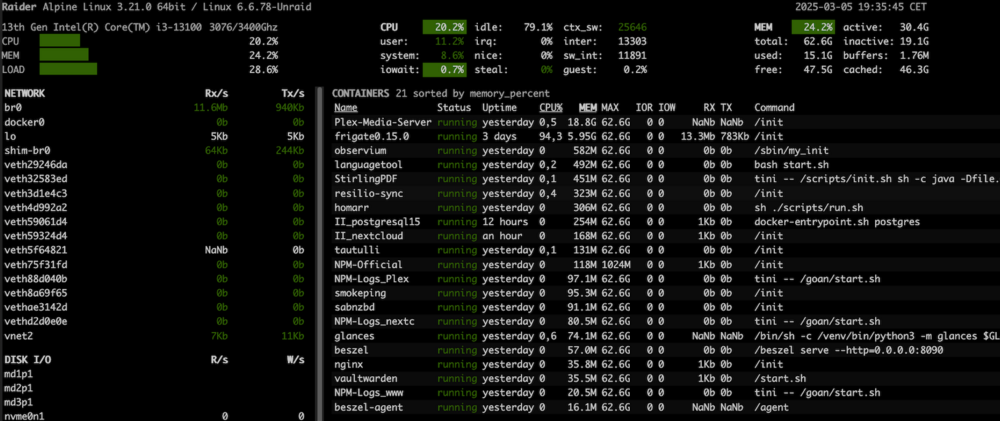Select the tautulli container name
Screen dimensions: 1000x421
click(357, 250)
